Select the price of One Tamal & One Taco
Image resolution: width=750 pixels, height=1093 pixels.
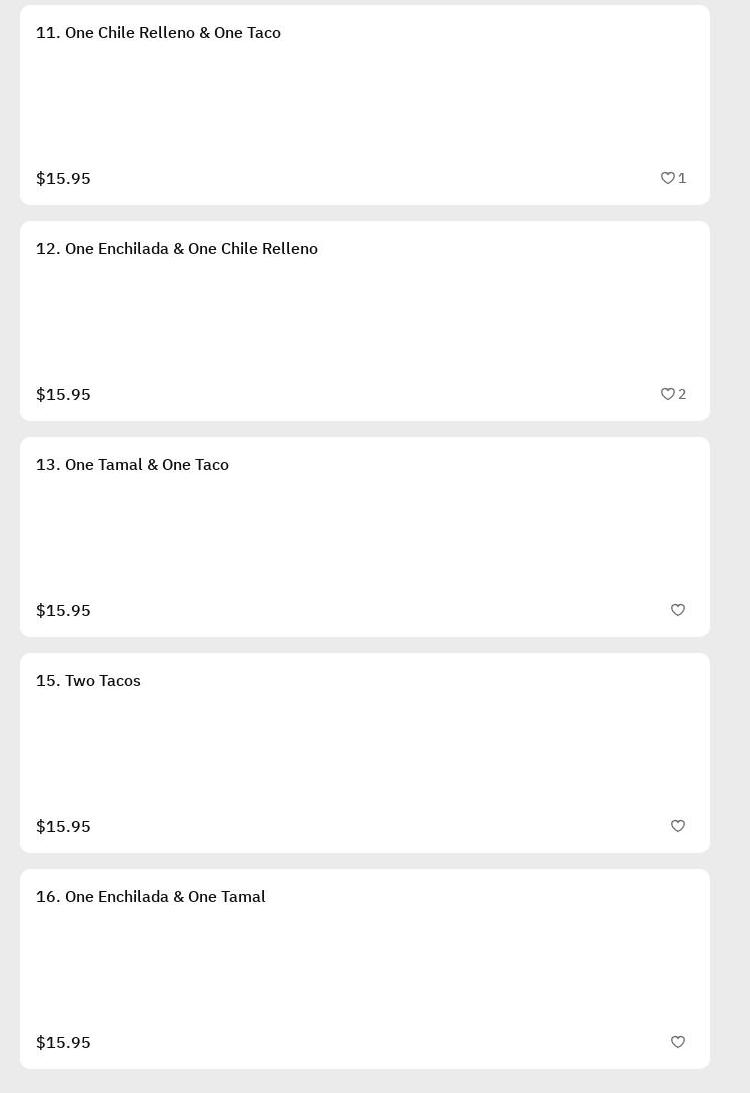(63, 611)
